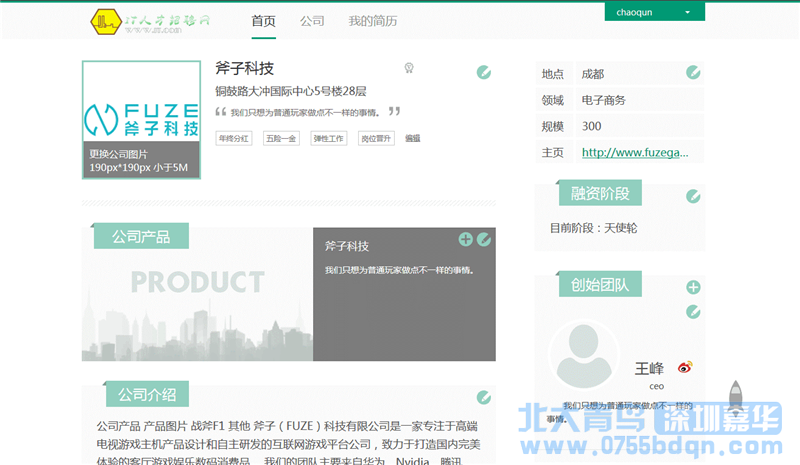The width and height of the screenshot is (800, 465).
Task: Click the site logo in the header
Action: click(x=151, y=21)
